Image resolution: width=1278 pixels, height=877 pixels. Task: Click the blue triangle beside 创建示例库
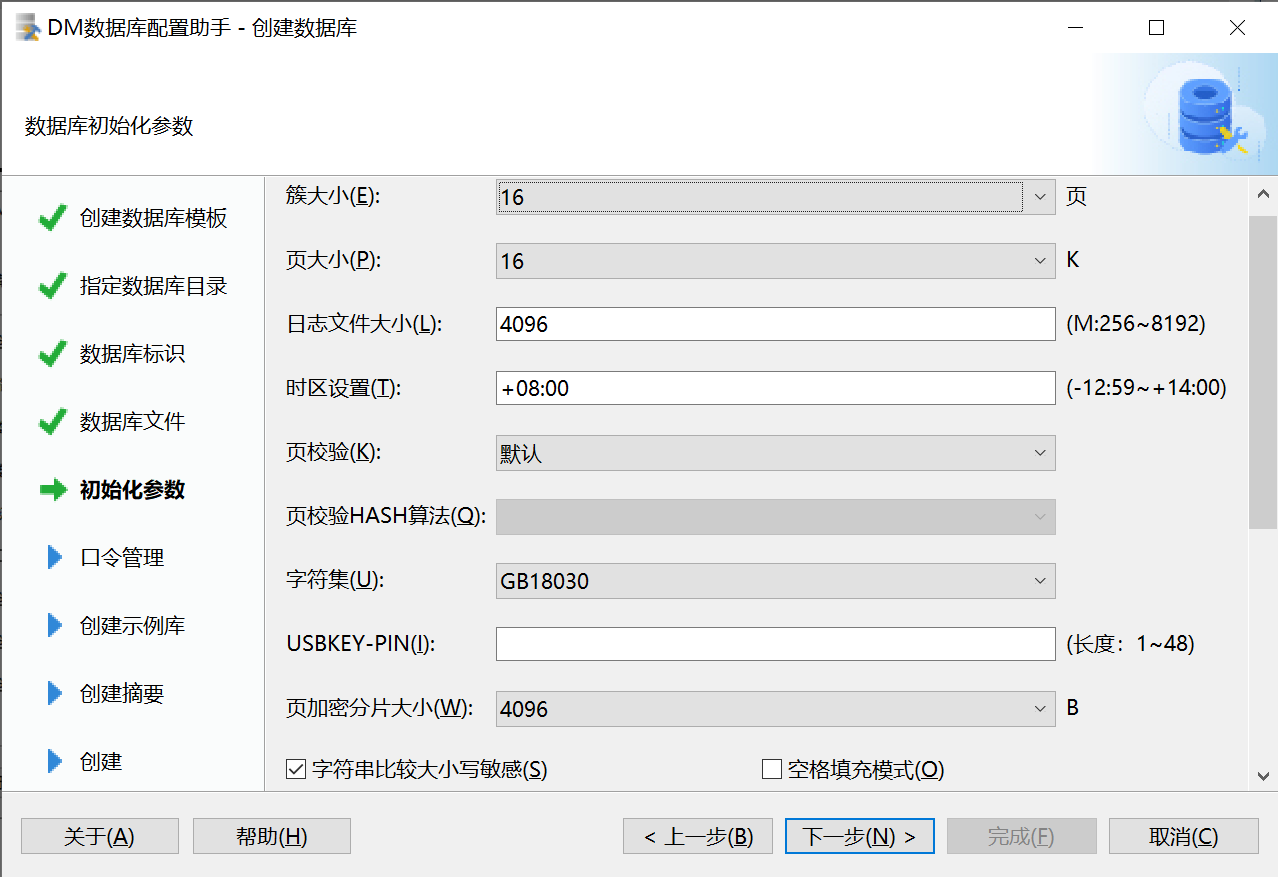(x=55, y=626)
